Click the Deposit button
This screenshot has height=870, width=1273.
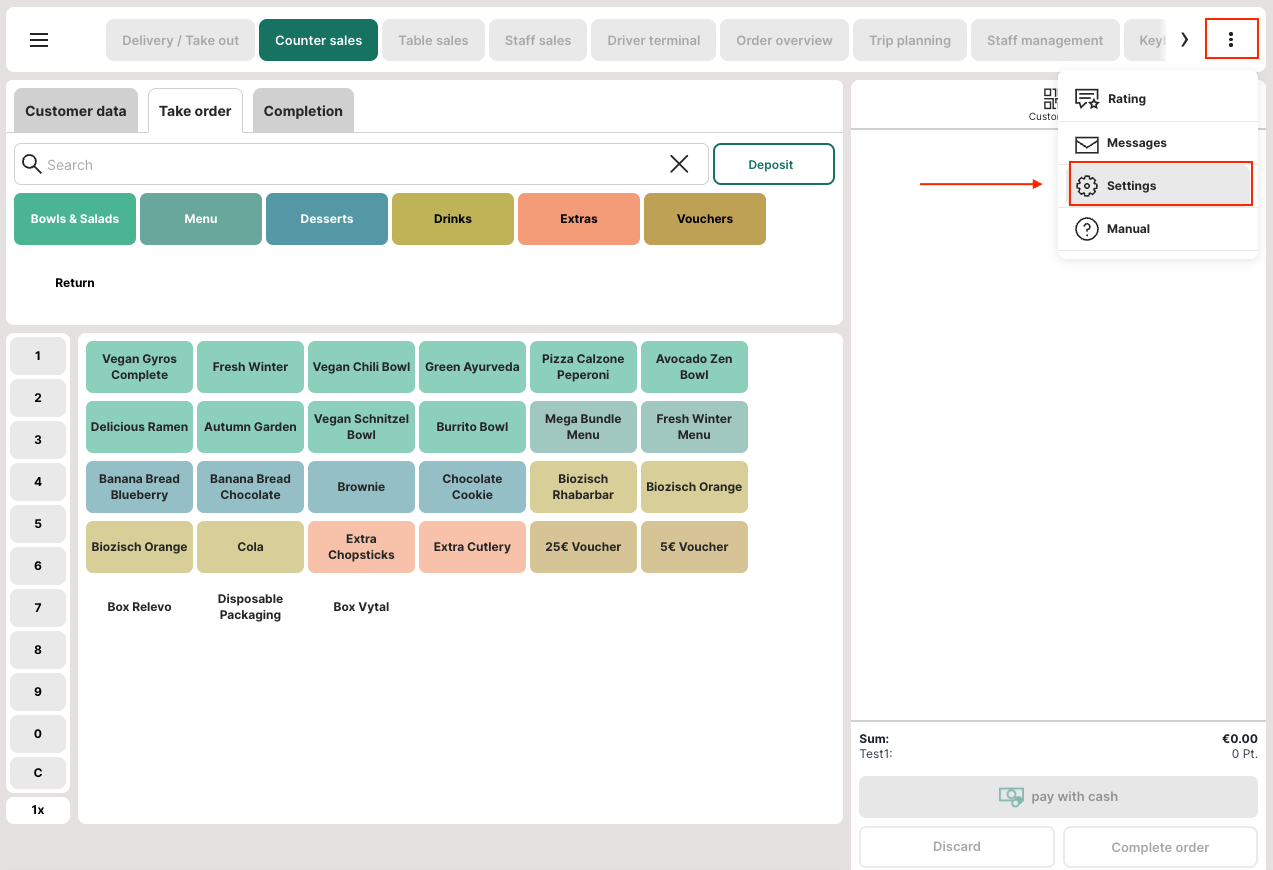tap(773, 164)
